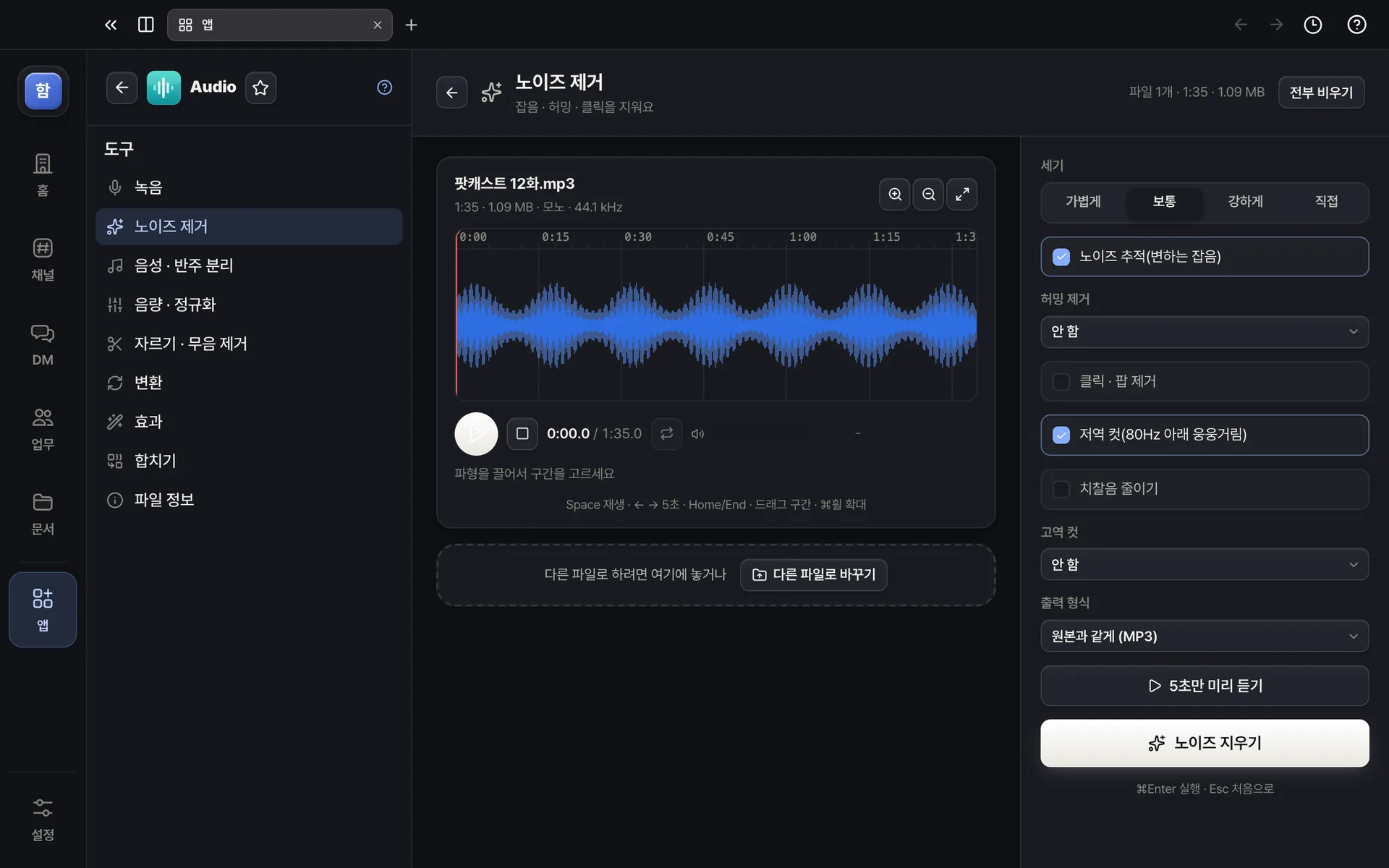Image resolution: width=1389 pixels, height=868 pixels.
Task: Select 가볍게 strength option
Action: tap(1083, 202)
